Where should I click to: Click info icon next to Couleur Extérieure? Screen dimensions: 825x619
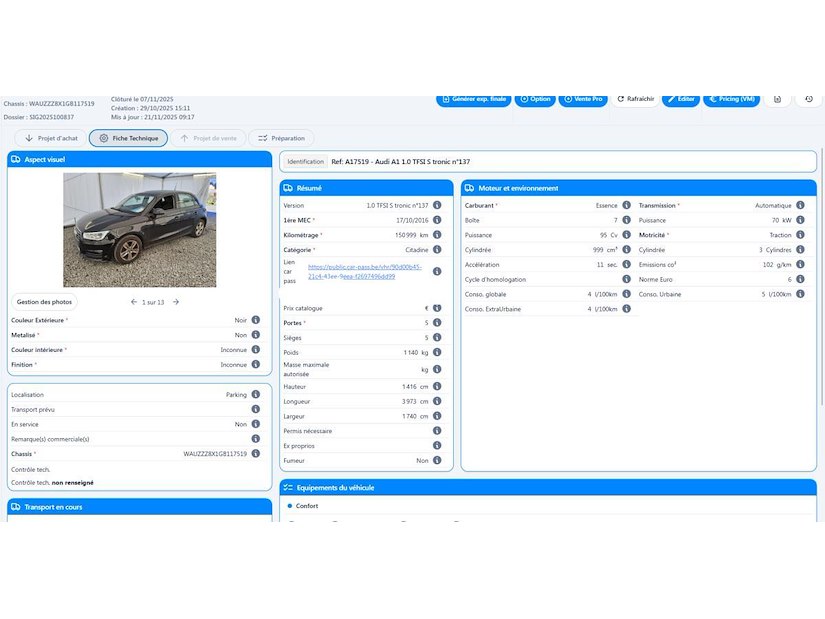(x=256, y=320)
